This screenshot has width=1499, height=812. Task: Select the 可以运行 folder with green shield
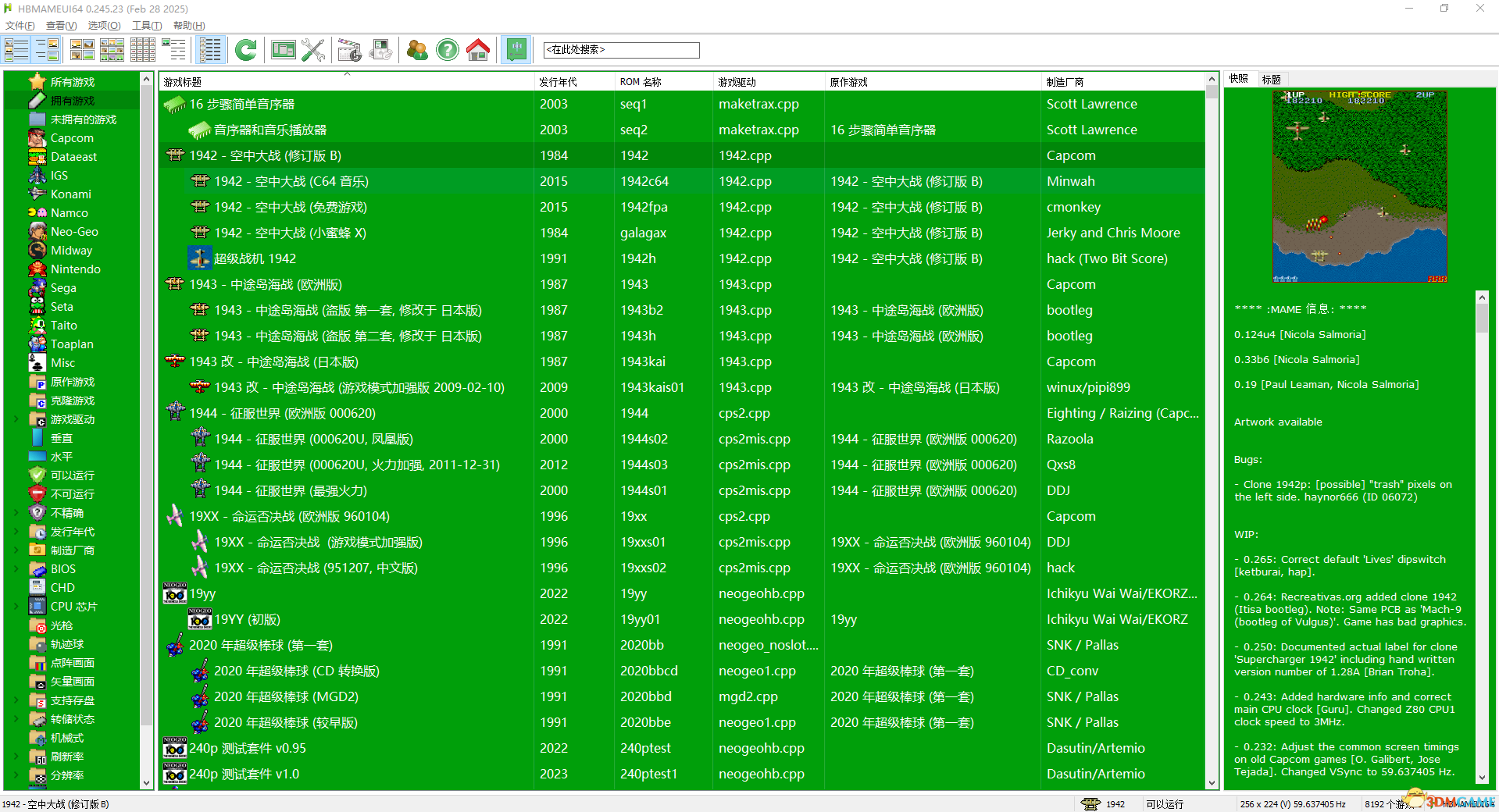point(73,475)
